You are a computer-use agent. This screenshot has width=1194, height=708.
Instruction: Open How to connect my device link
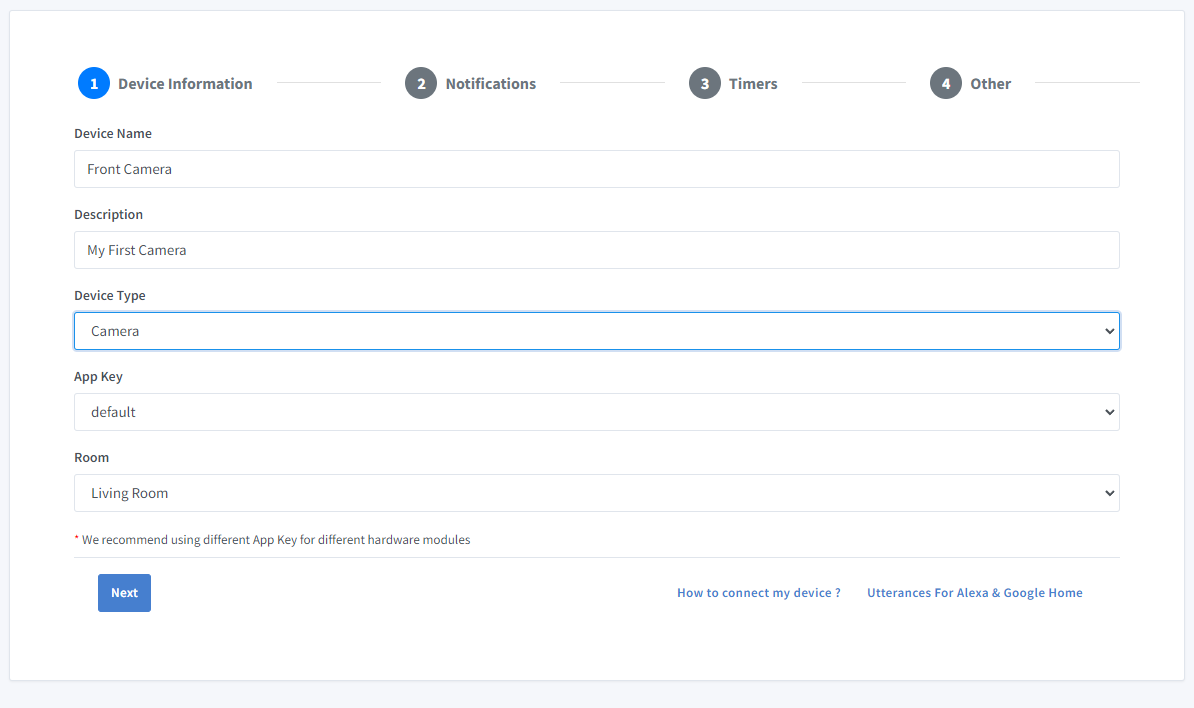coord(758,593)
